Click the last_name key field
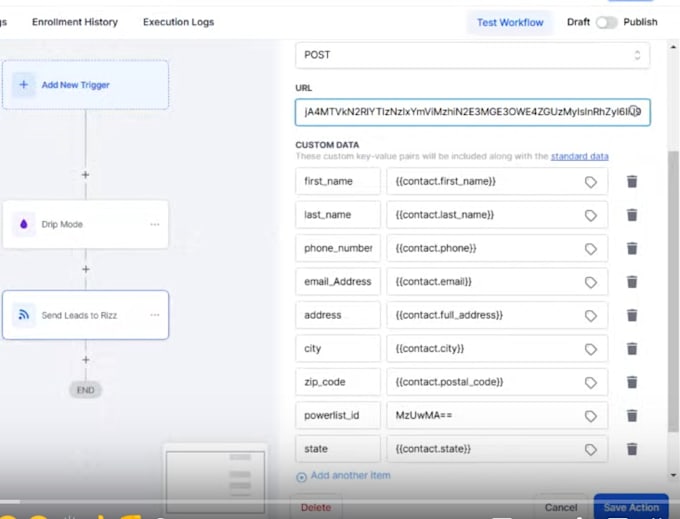This screenshot has width=680, height=519. pos(338,215)
